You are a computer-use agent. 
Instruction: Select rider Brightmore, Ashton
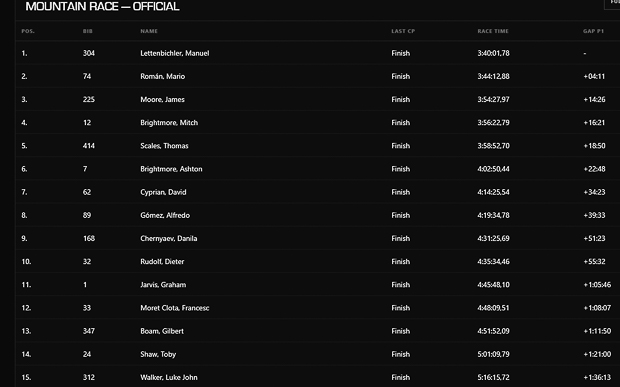[171, 169]
